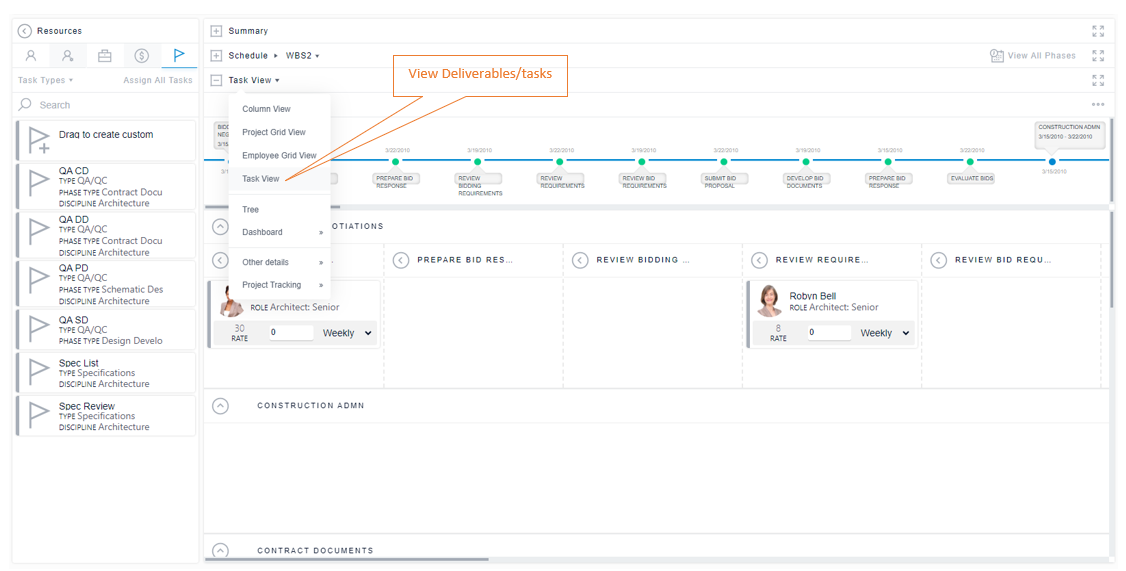The image size is (1126, 571).
Task: Open the briefcase tab icon in Resources
Action: pyautogui.click(x=105, y=55)
